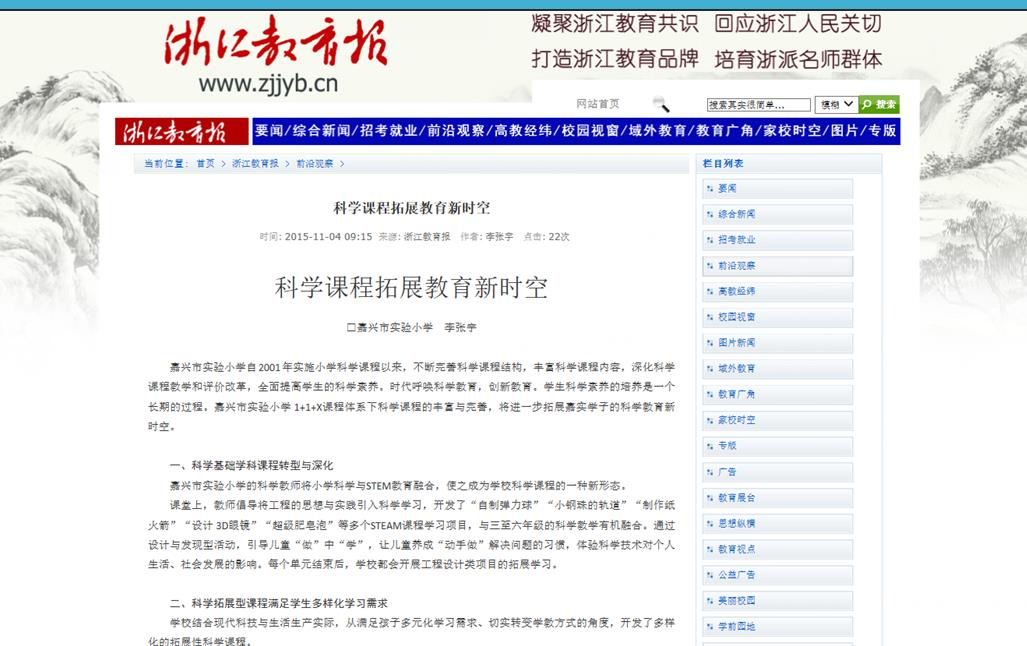Click the bullet icon beside sidebar 图片新闻
1027x646 pixels.
pyautogui.click(x=709, y=343)
